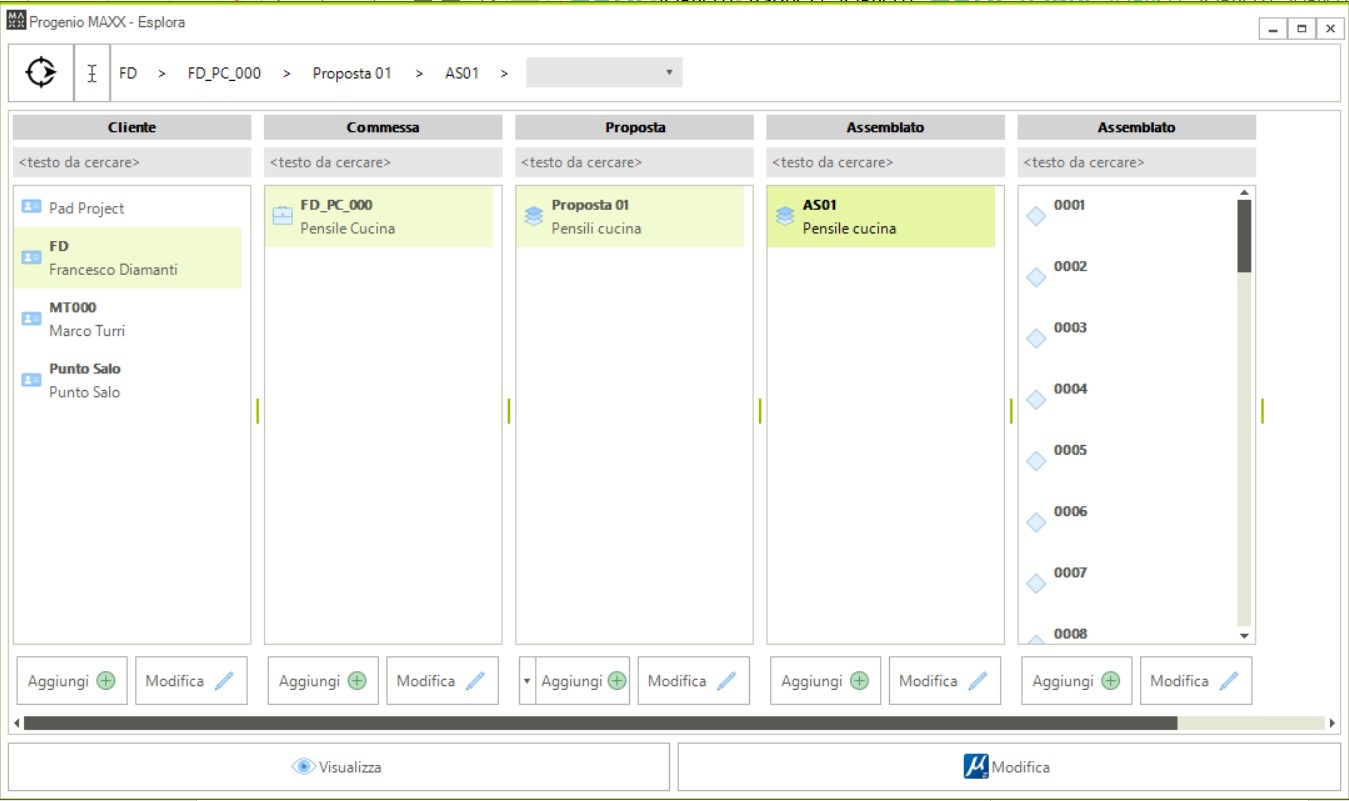Click Modifica under the rightmost Assemblato column
The width and height of the screenshot is (1349, 801).
tap(1195, 681)
